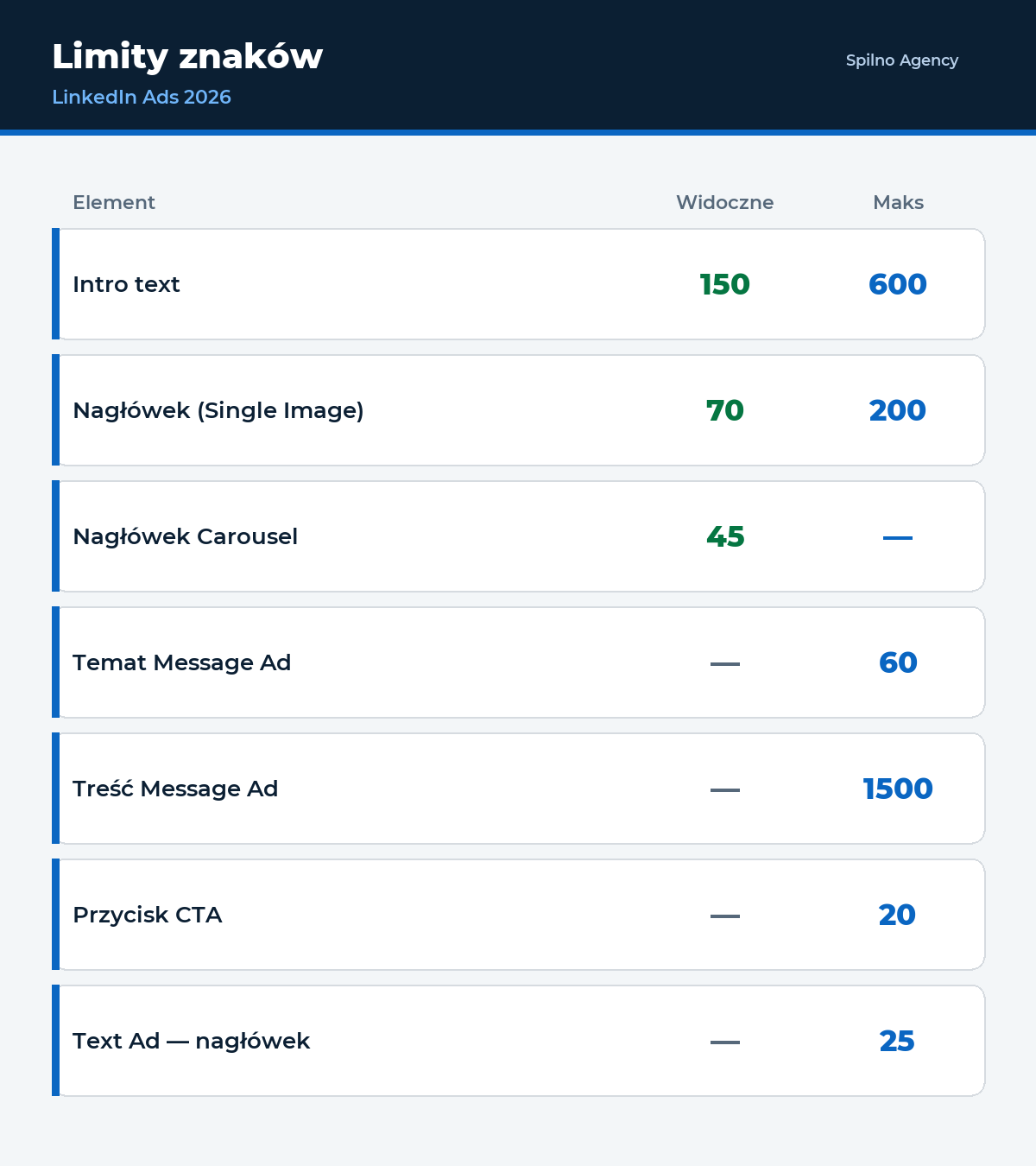Select the Nagłówek (Single Image) row
Screen dimensions: 1036x1166
pyautogui.click(x=518, y=410)
